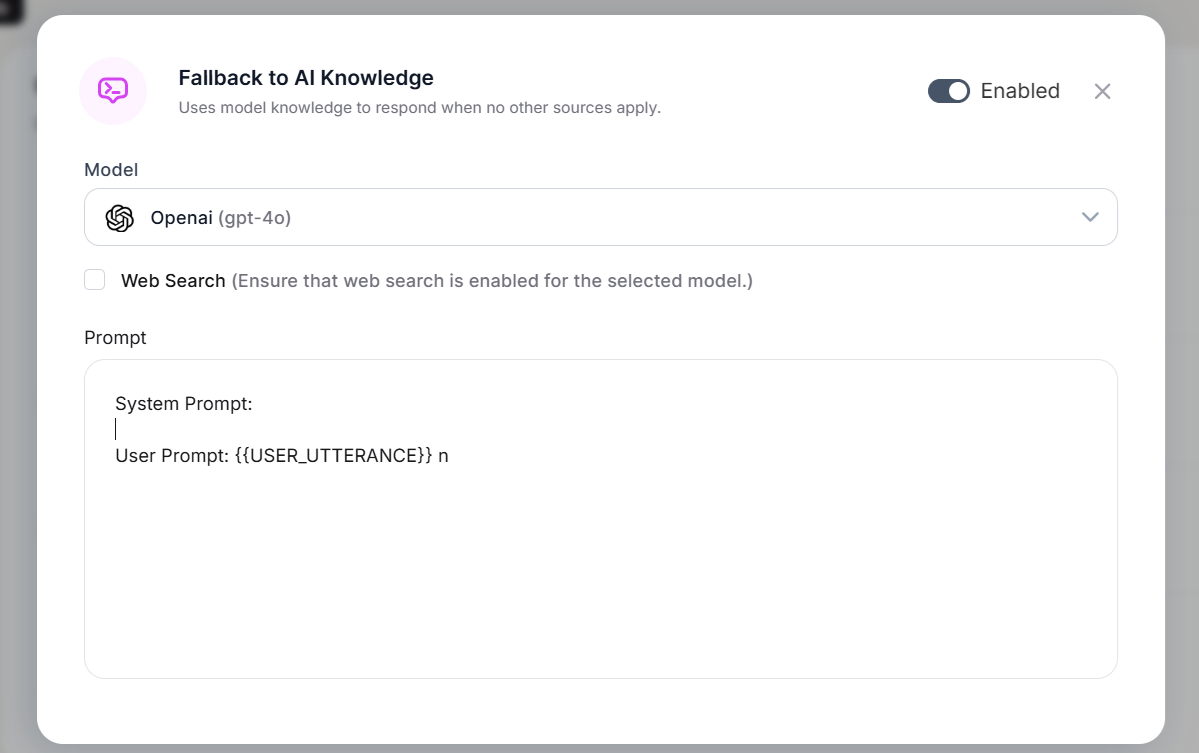Toggle off the Enabled switch

coord(948,91)
